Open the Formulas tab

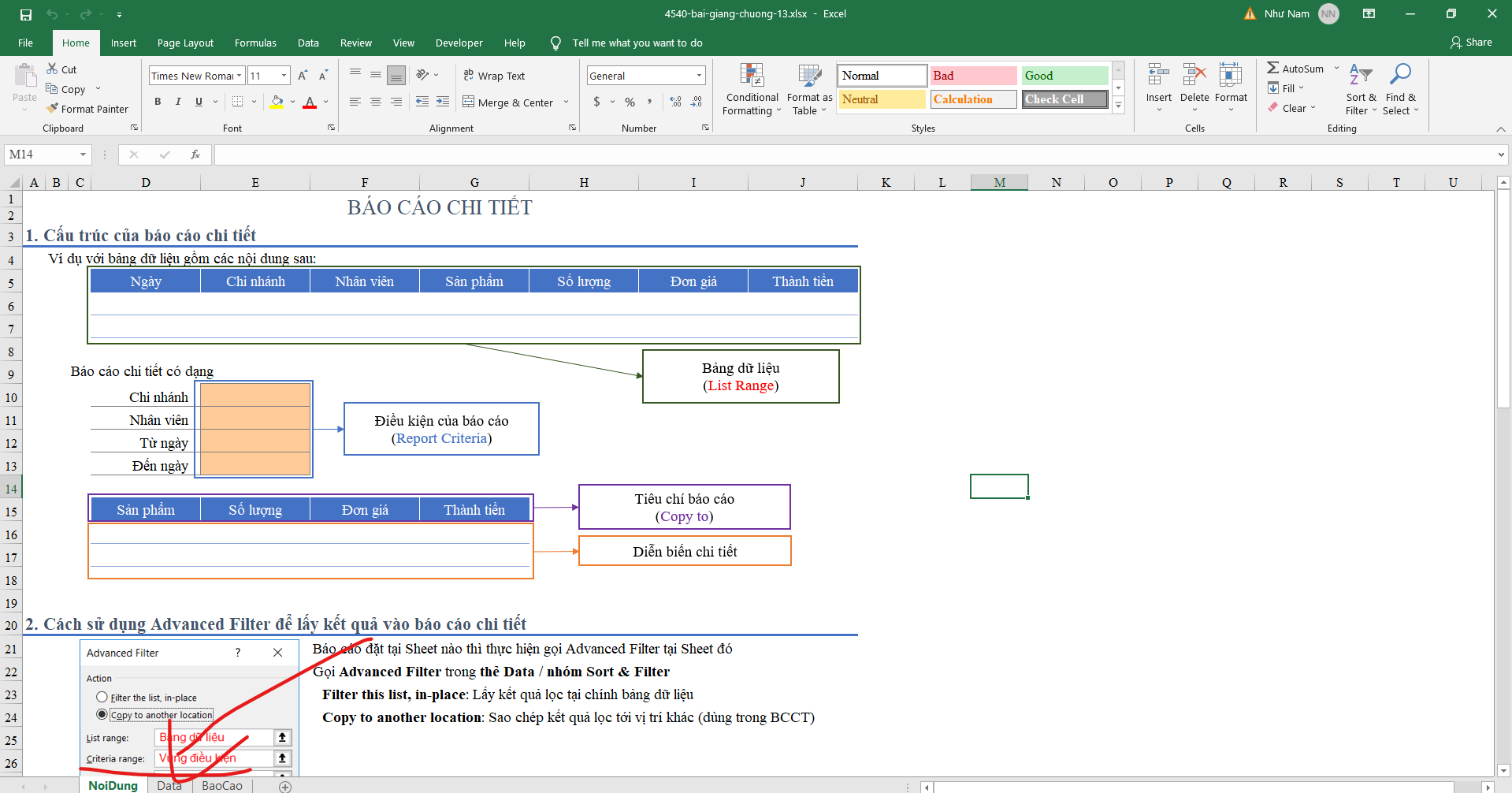pos(255,43)
